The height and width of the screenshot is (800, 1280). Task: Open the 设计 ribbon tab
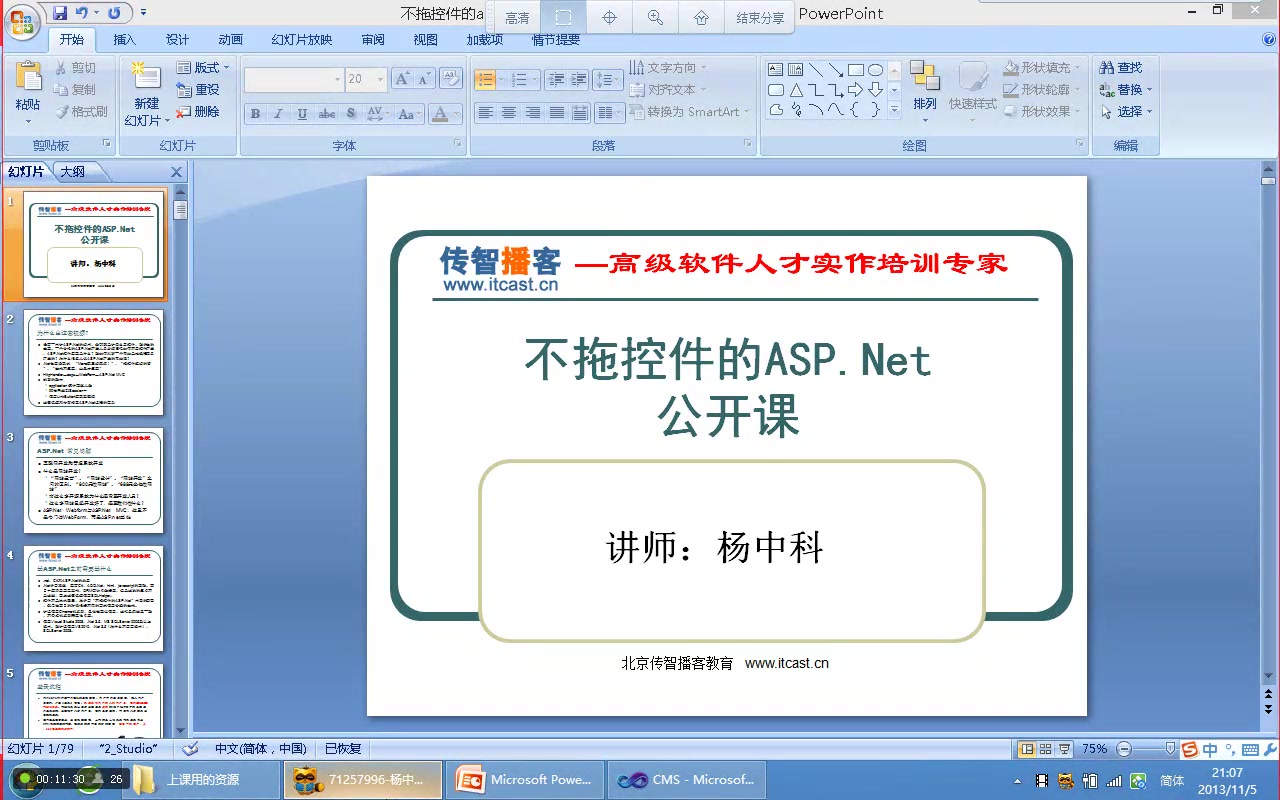(x=178, y=40)
